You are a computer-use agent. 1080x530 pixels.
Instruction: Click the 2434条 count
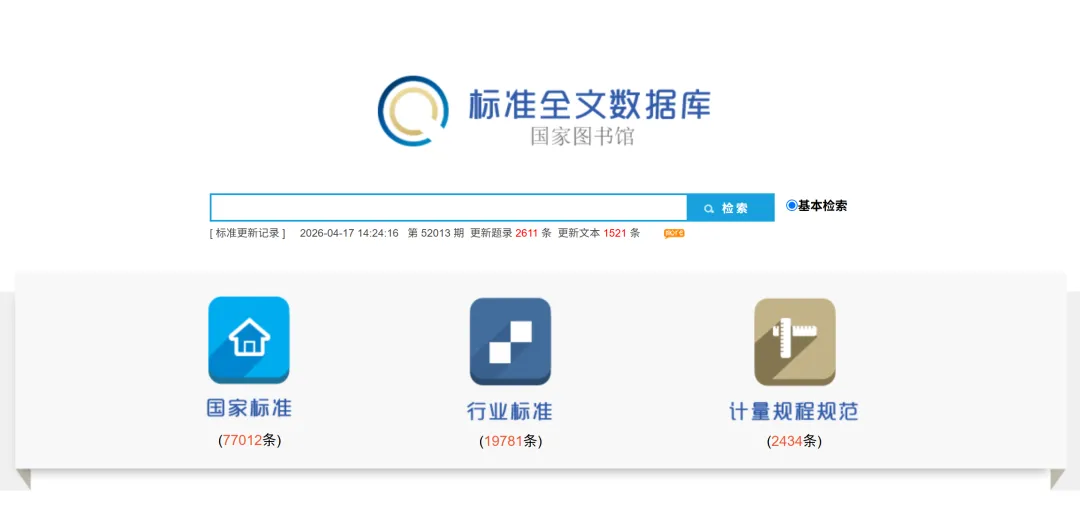(794, 441)
